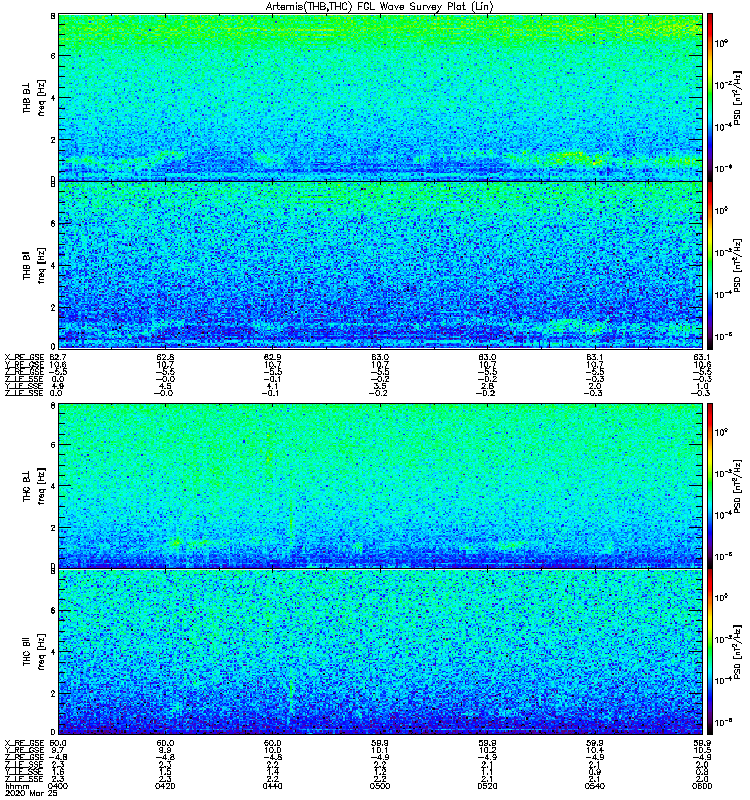The image size is (750, 800).
Task: Click the "0500" time label
Action: click(x=380, y=786)
